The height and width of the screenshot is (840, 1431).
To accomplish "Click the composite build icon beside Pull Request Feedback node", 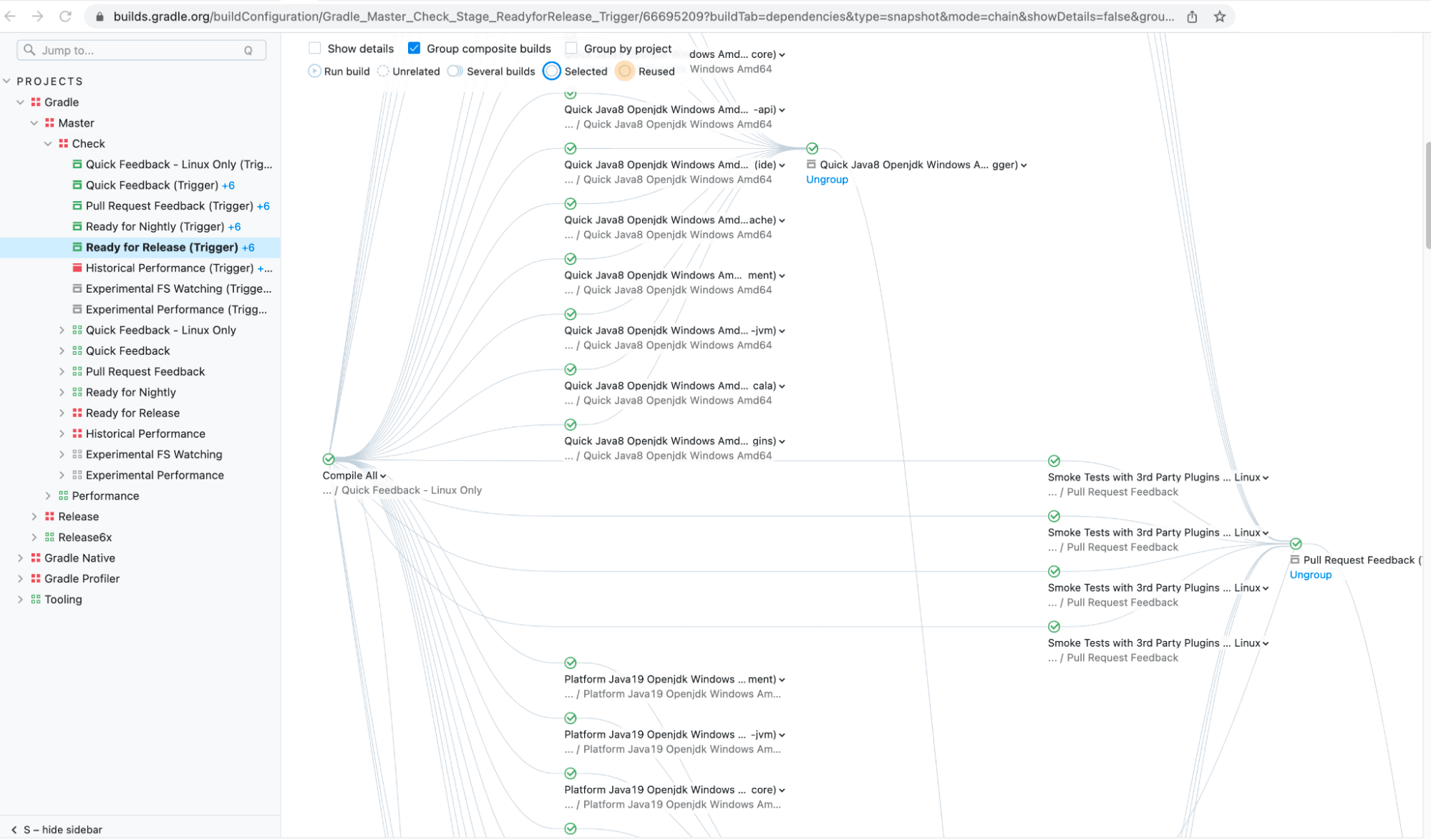I will tap(1295, 560).
